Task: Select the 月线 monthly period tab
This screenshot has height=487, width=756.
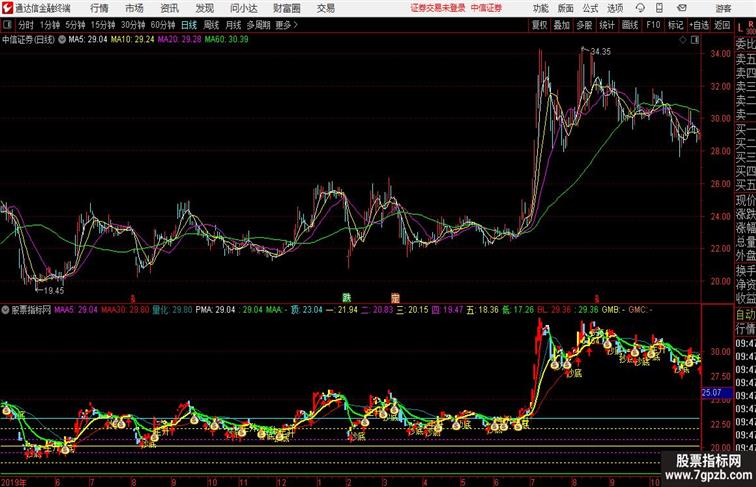Action: point(233,25)
